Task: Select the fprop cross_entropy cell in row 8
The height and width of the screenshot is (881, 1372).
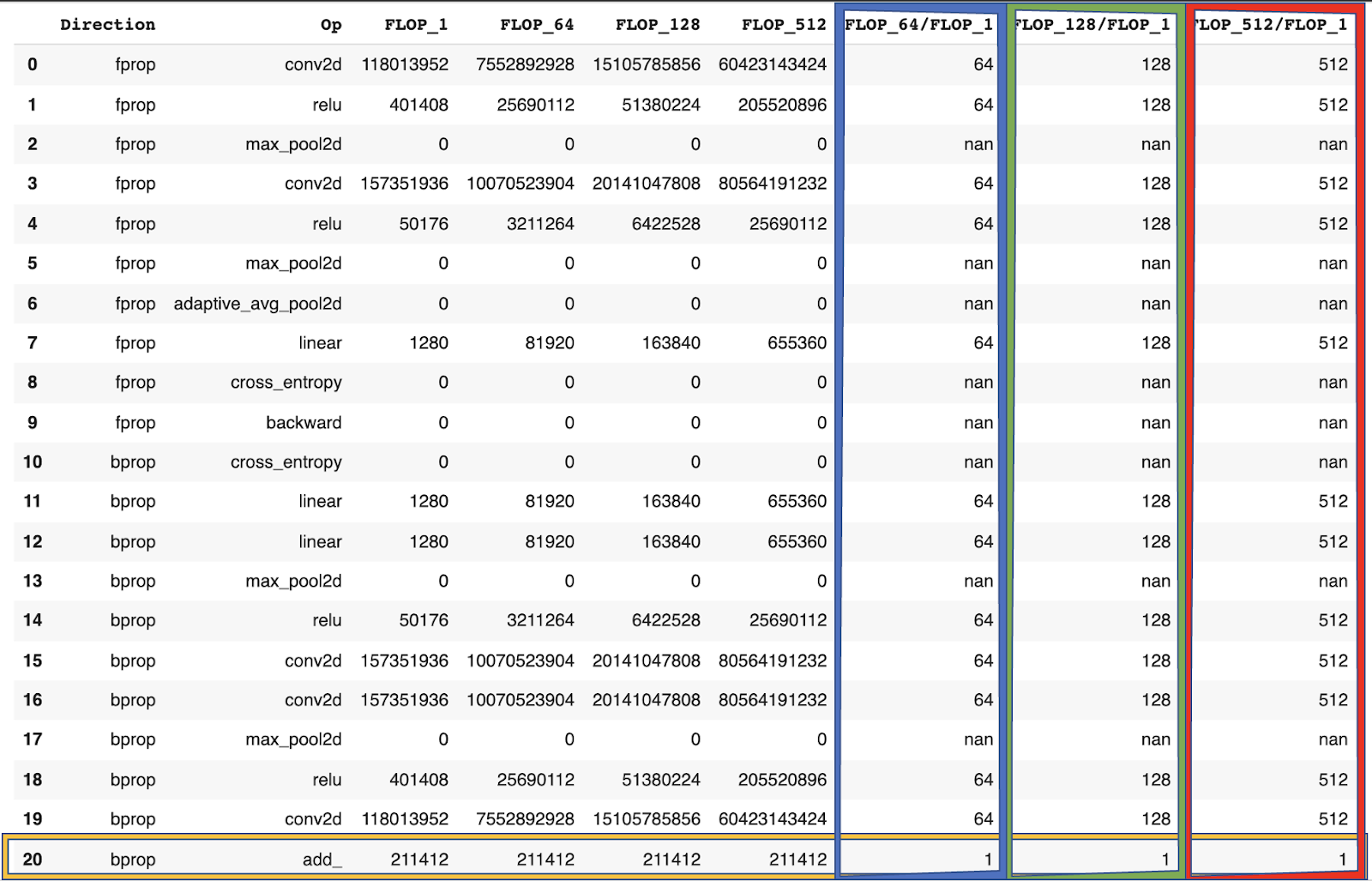Action: [x=286, y=383]
